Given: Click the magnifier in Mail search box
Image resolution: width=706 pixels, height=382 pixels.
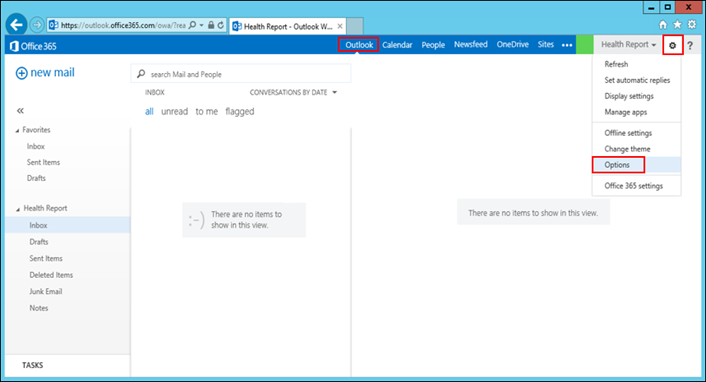Looking at the screenshot, I should click(x=141, y=73).
